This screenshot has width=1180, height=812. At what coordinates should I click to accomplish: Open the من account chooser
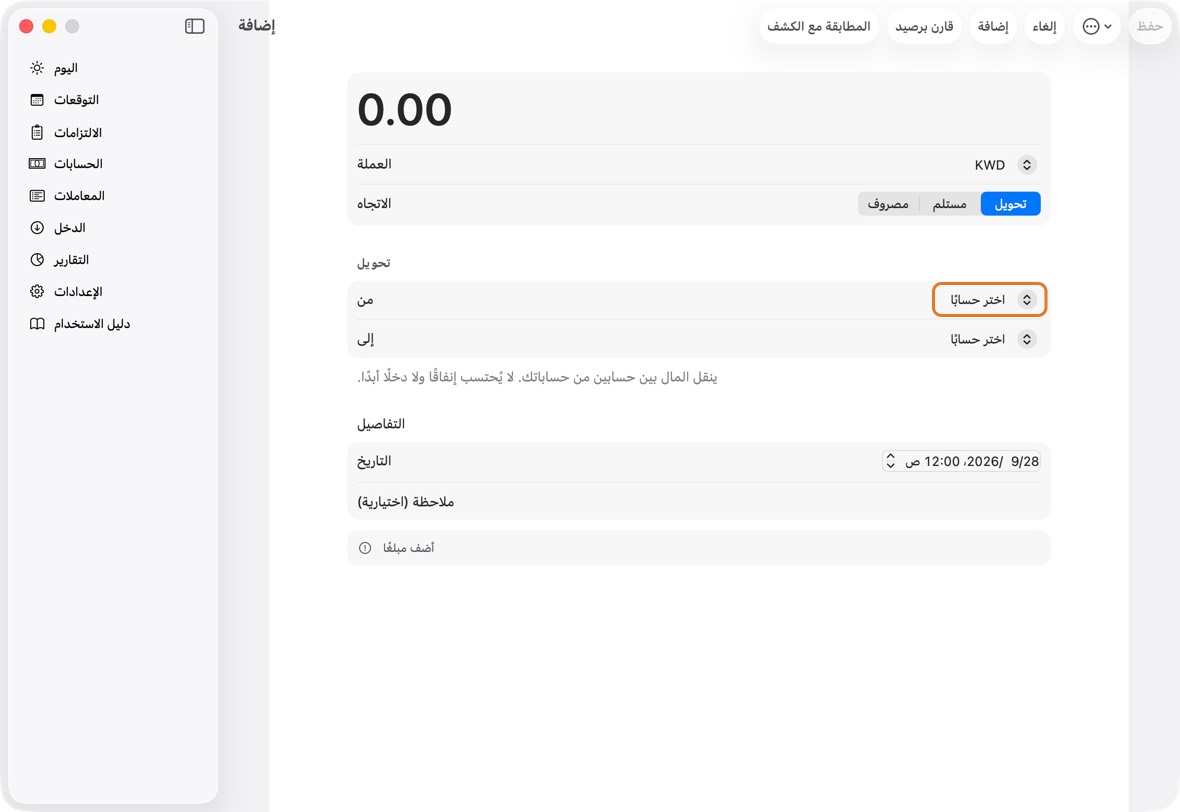(x=990, y=300)
